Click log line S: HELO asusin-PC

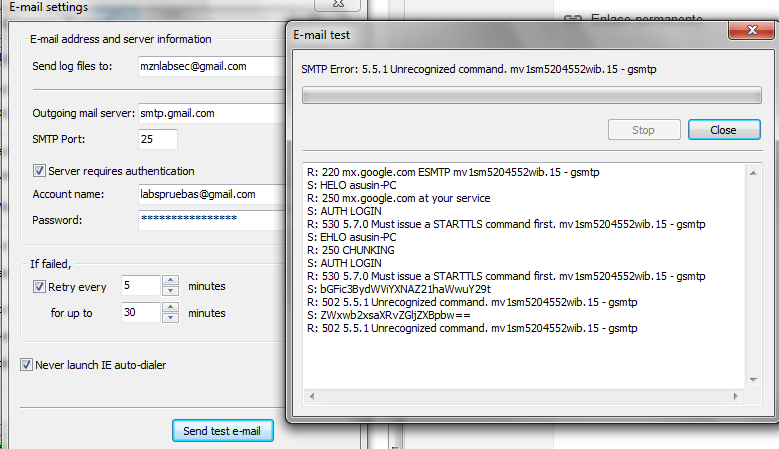(352, 185)
